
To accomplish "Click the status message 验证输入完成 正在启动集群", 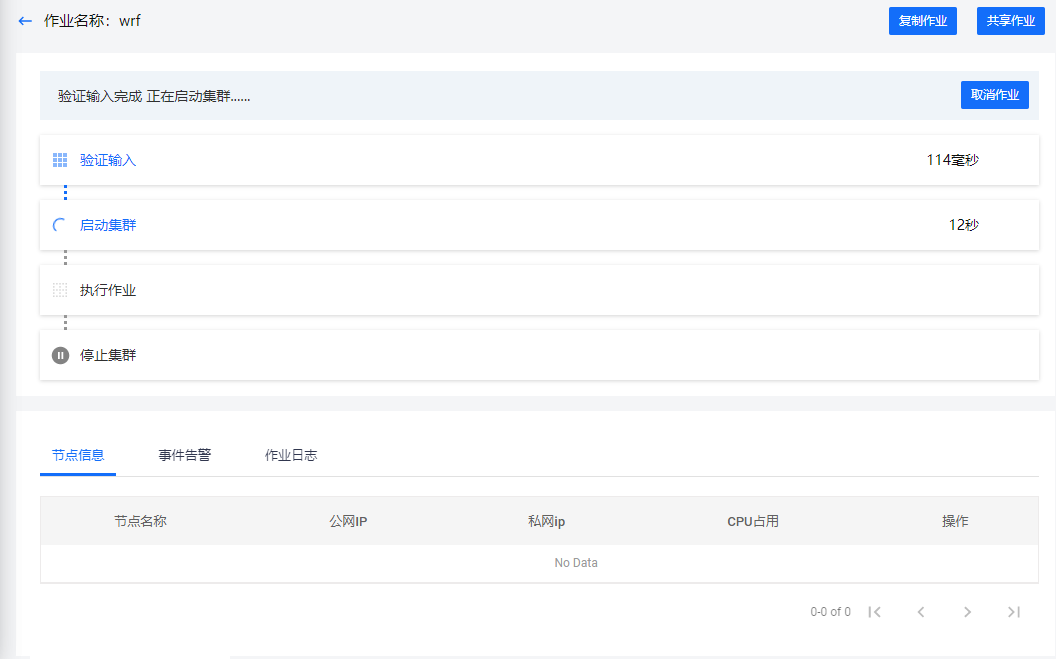I will coord(154,96).
